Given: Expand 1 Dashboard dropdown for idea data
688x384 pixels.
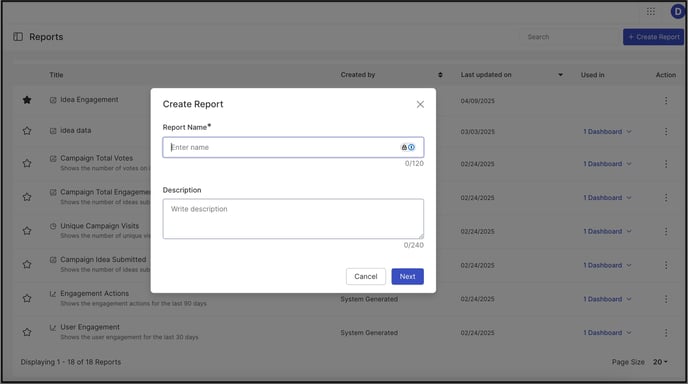Looking at the screenshot, I should click(607, 132).
